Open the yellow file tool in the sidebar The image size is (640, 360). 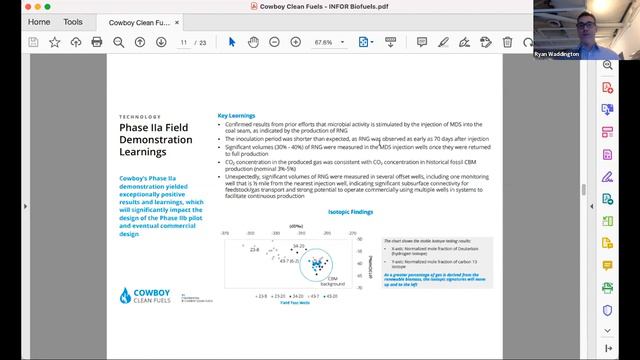[607, 243]
